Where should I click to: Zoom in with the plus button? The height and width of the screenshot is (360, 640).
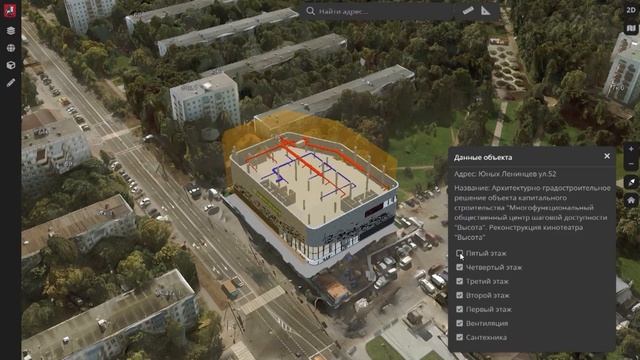click(631, 149)
